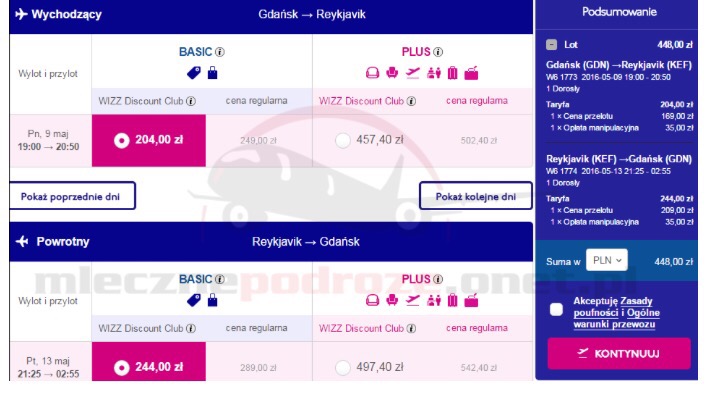Select the 457,40 zł outbound PLUS fare radio
705x396 pixels.
tap(343, 141)
